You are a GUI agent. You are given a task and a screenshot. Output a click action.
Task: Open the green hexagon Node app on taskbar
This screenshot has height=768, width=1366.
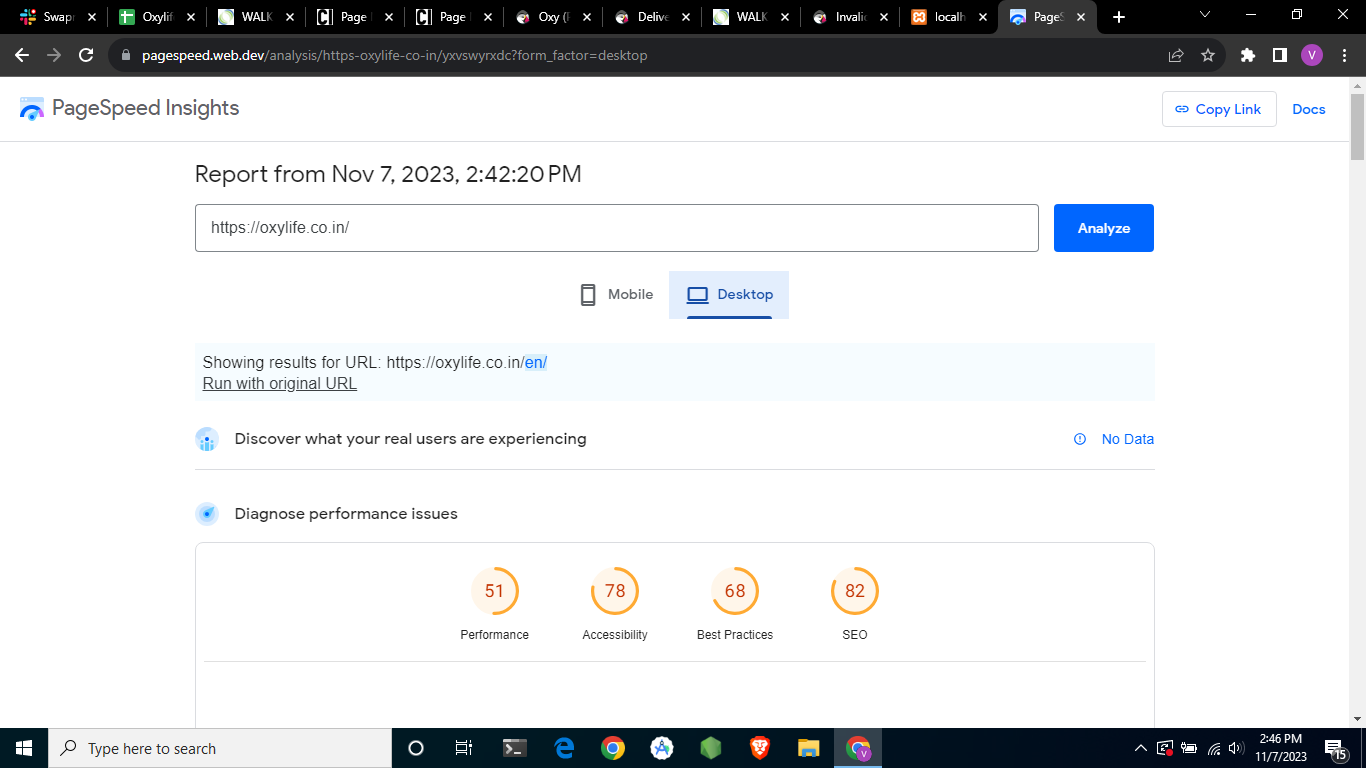coord(711,748)
